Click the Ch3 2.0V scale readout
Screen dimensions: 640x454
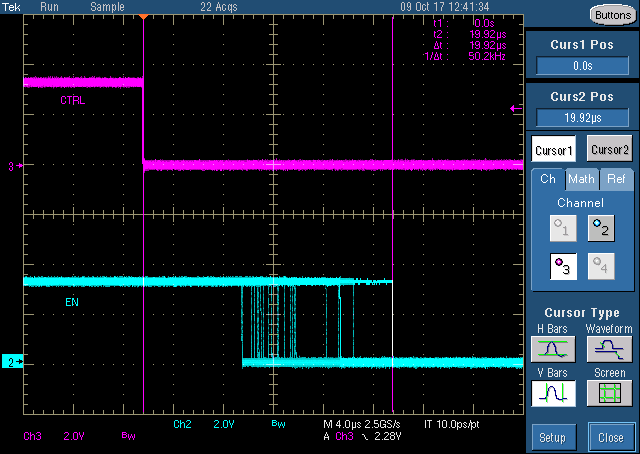point(54,436)
